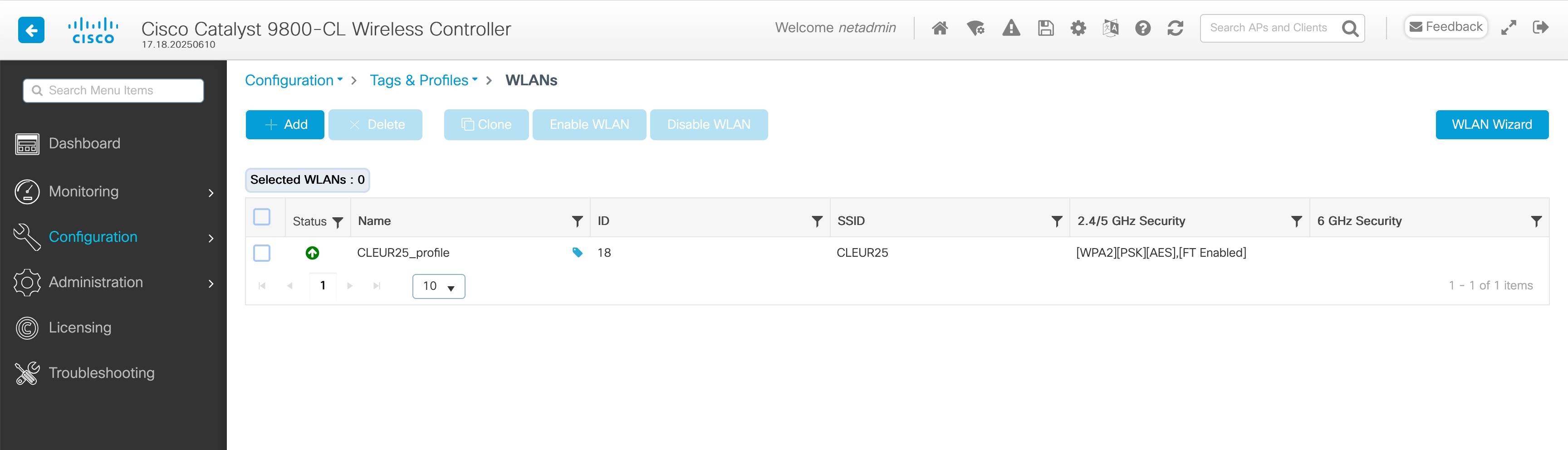Screen dimensions: 1568x450
Task: Click the Search Menu Items field
Action: pos(113,91)
